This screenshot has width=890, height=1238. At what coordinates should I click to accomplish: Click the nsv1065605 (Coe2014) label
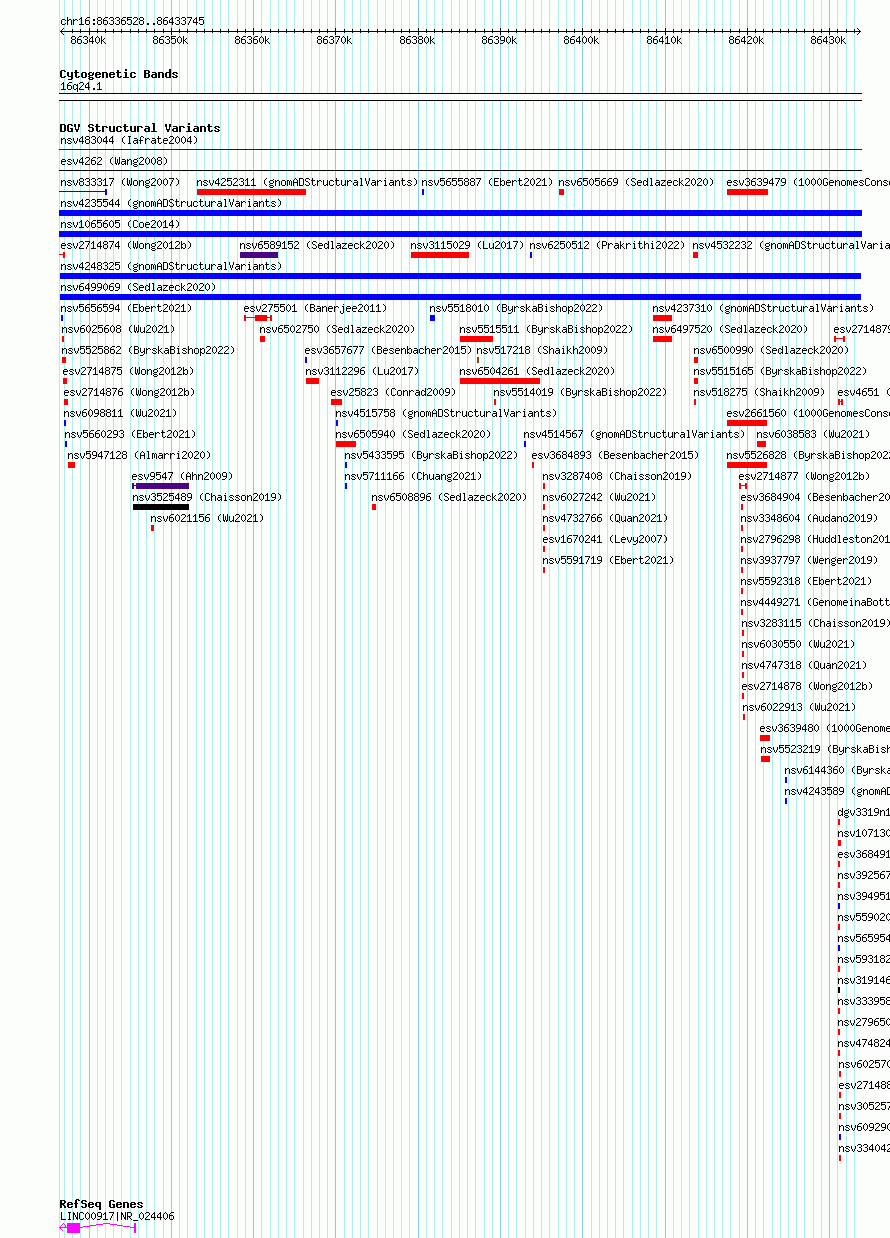120,224
